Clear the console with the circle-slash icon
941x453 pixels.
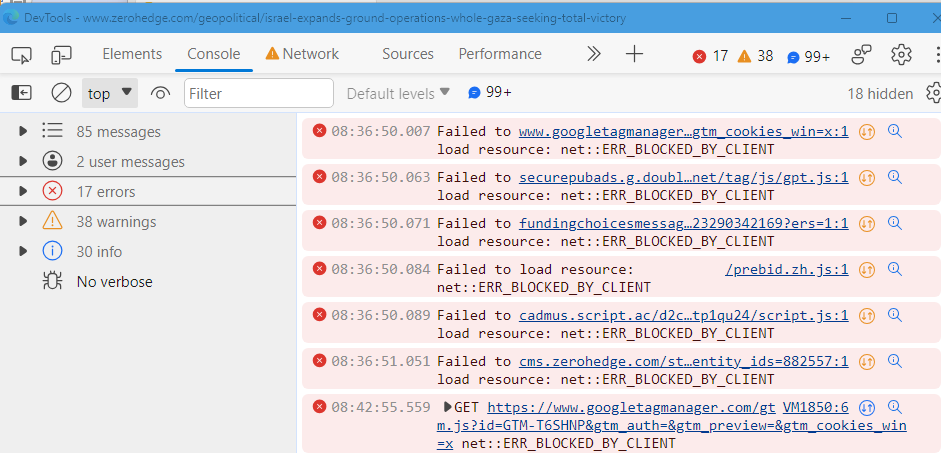pyautogui.click(x=61, y=93)
